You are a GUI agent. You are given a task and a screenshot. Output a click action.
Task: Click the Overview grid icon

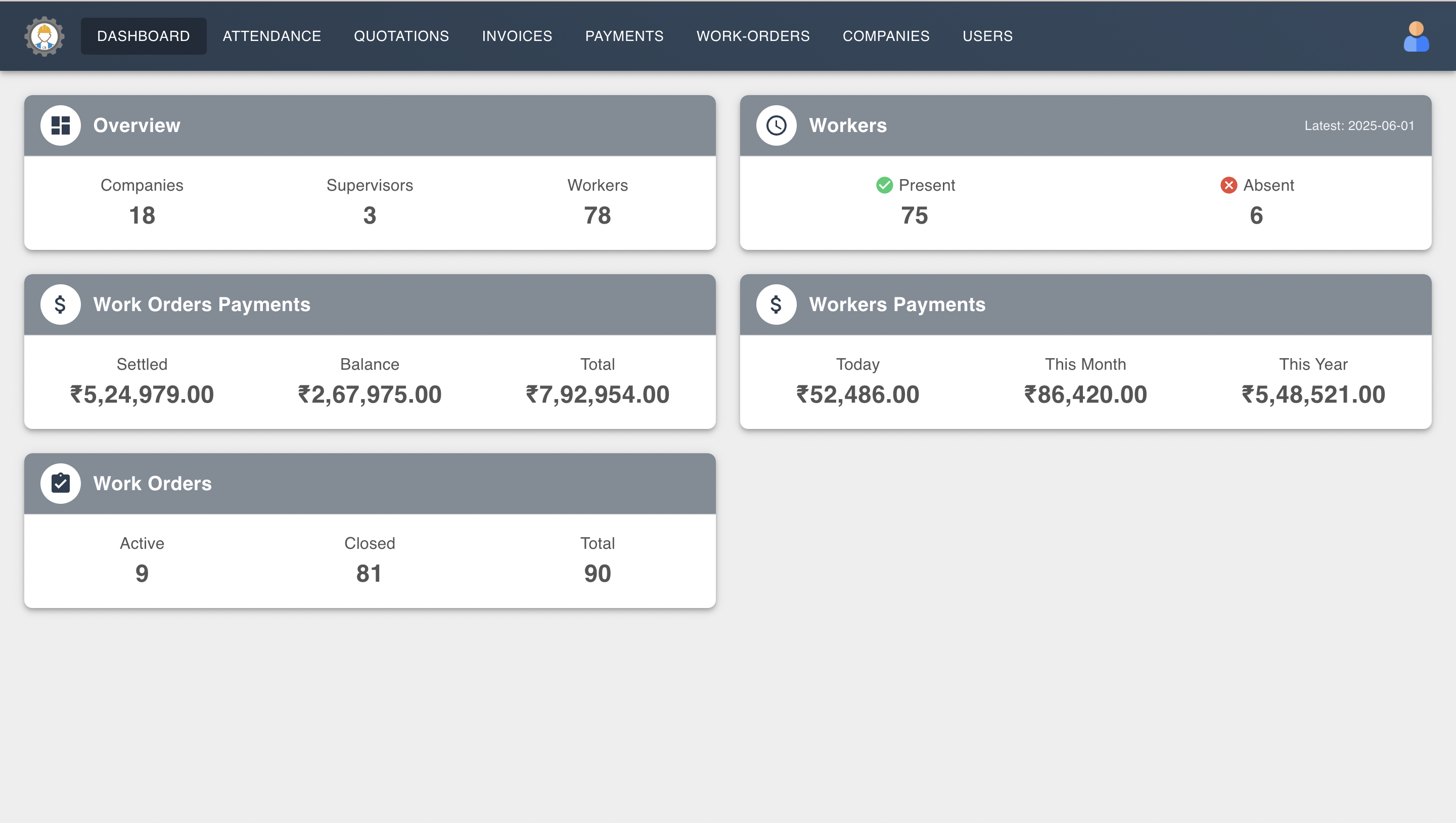tap(60, 125)
